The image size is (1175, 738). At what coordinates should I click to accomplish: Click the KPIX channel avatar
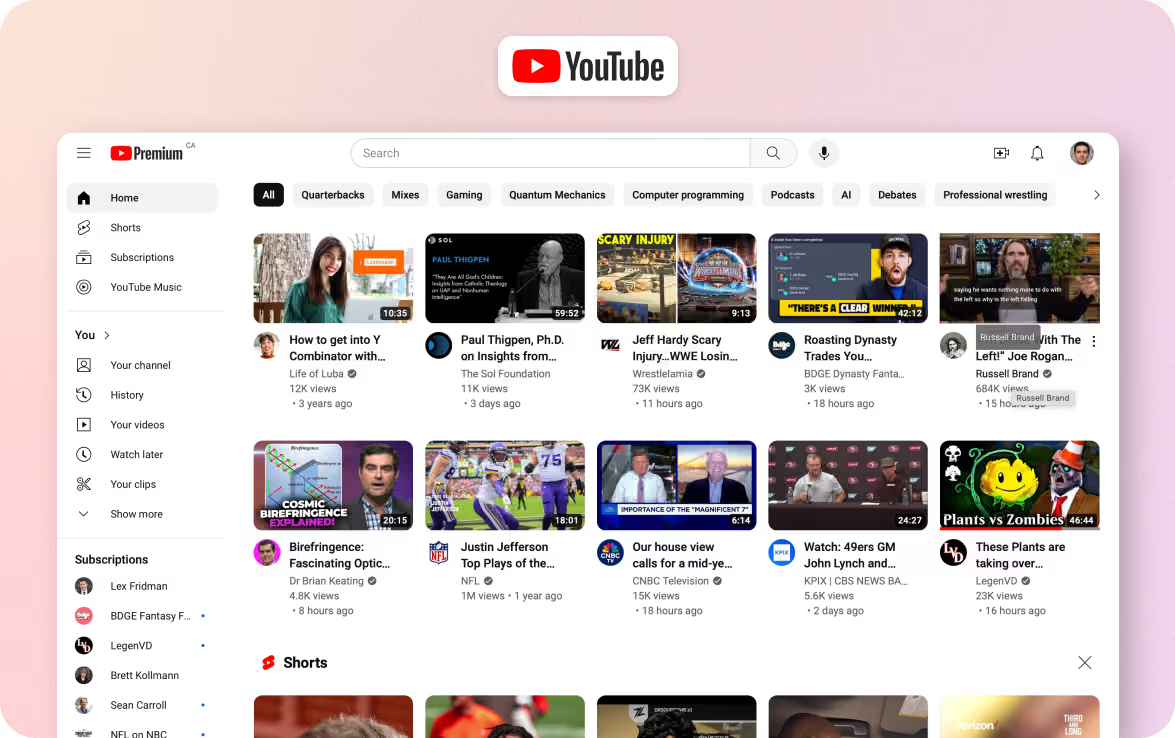click(x=782, y=553)
